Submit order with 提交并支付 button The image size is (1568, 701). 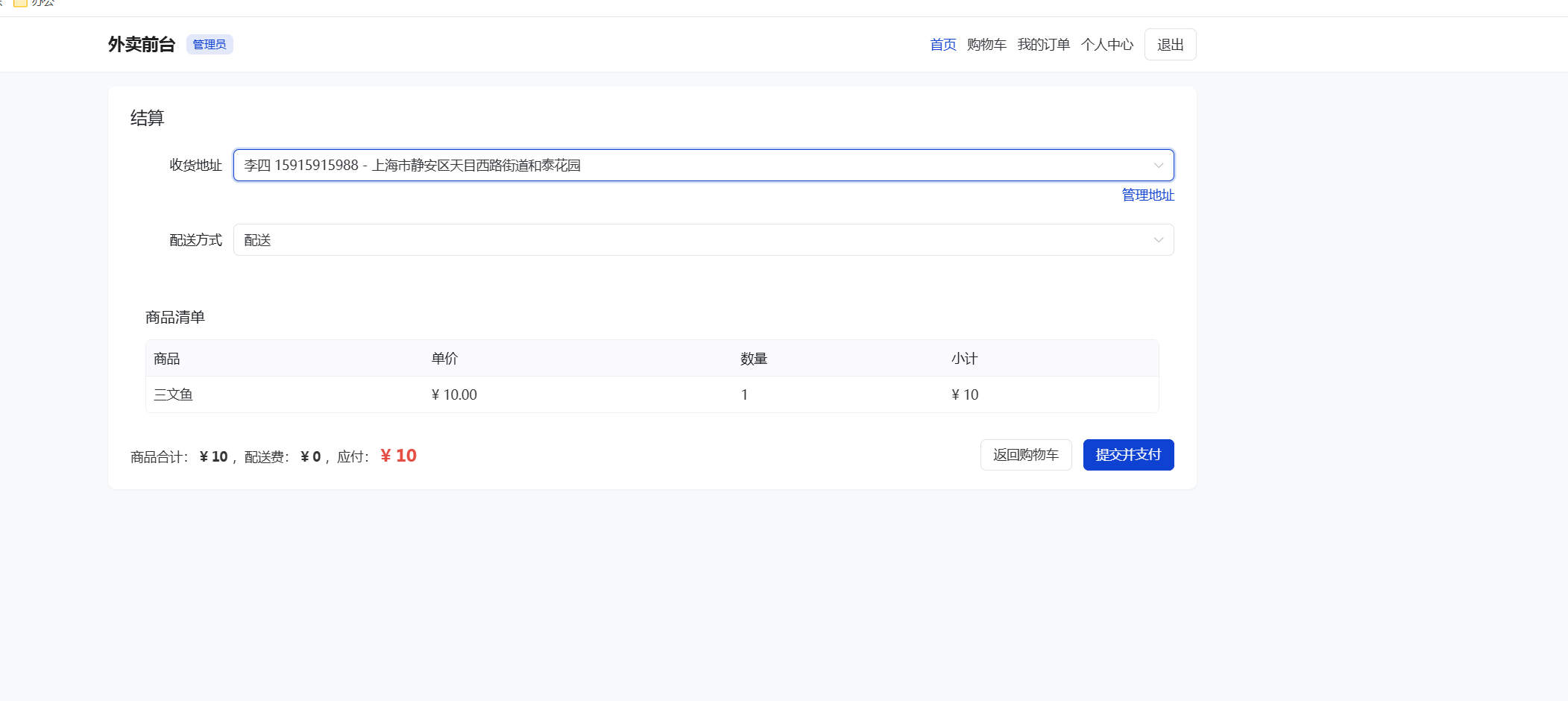tap(1128, 455)
